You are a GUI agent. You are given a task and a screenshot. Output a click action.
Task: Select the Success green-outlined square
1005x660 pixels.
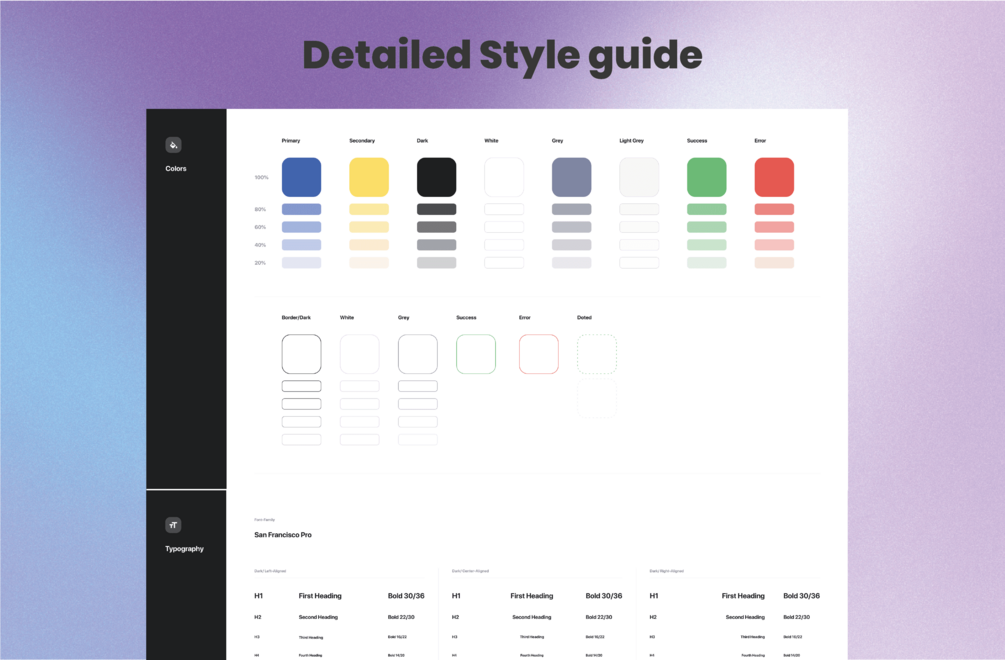click(x=476, y=354)
